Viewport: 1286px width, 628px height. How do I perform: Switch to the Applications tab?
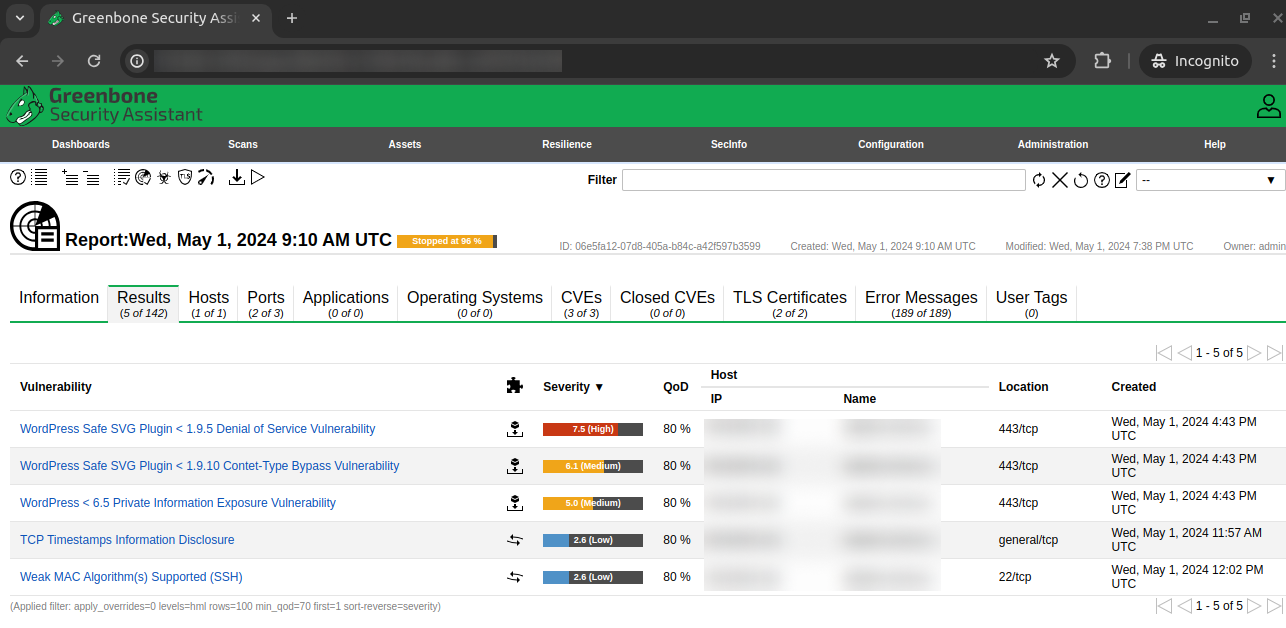click(346, 304)
